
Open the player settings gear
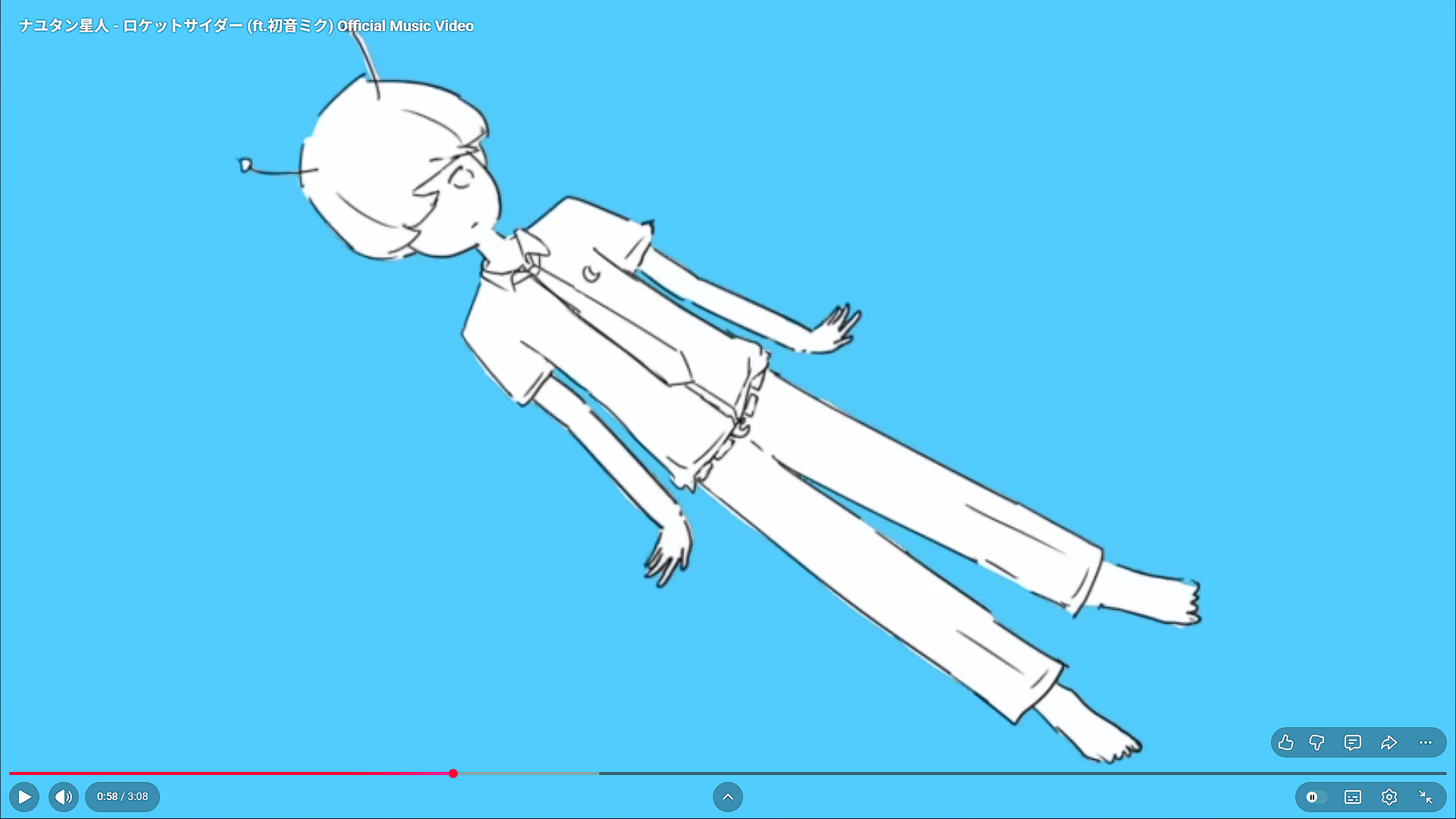(x=1389, y=797)
